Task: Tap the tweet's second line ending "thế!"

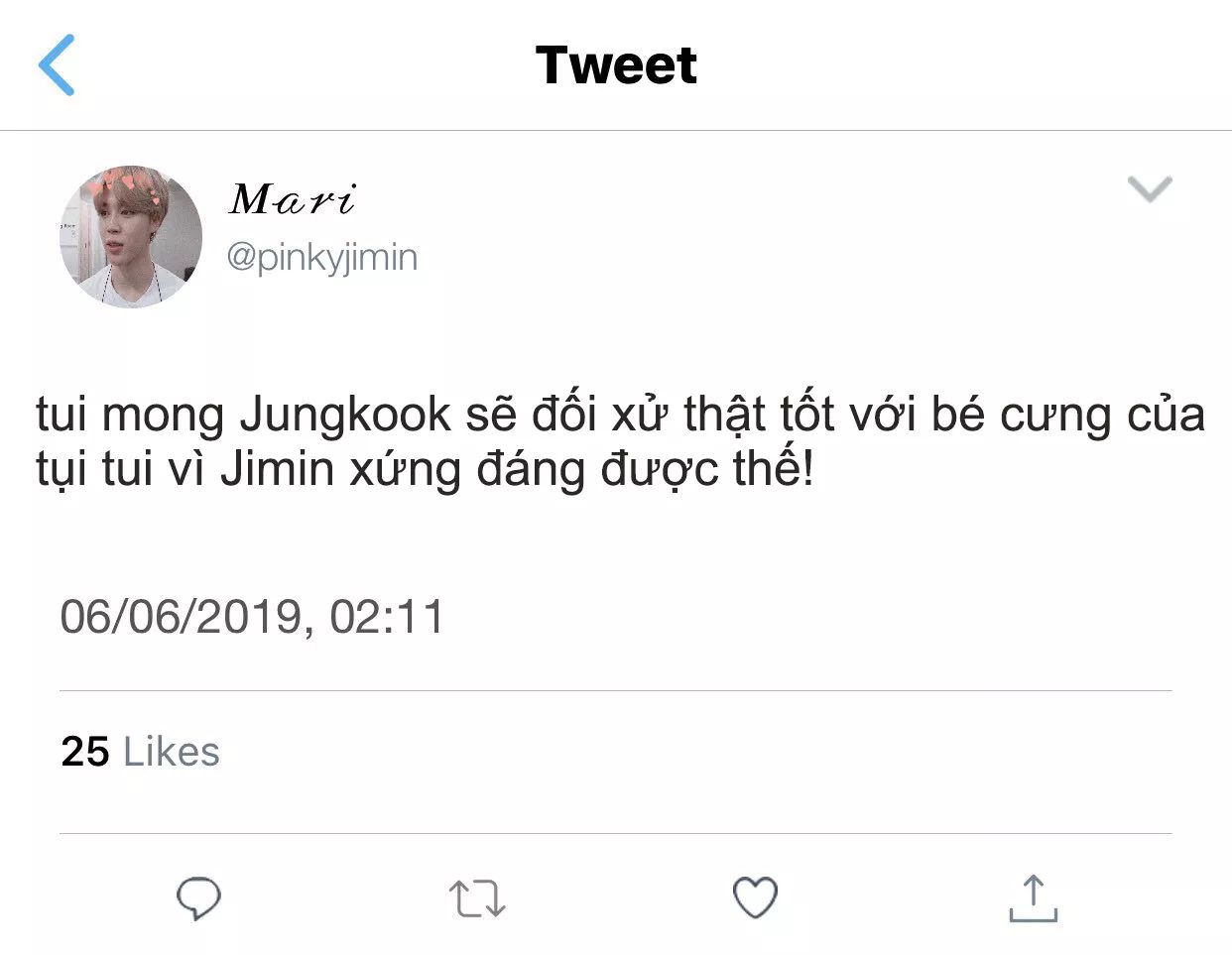Action: (x=425, y=468)
